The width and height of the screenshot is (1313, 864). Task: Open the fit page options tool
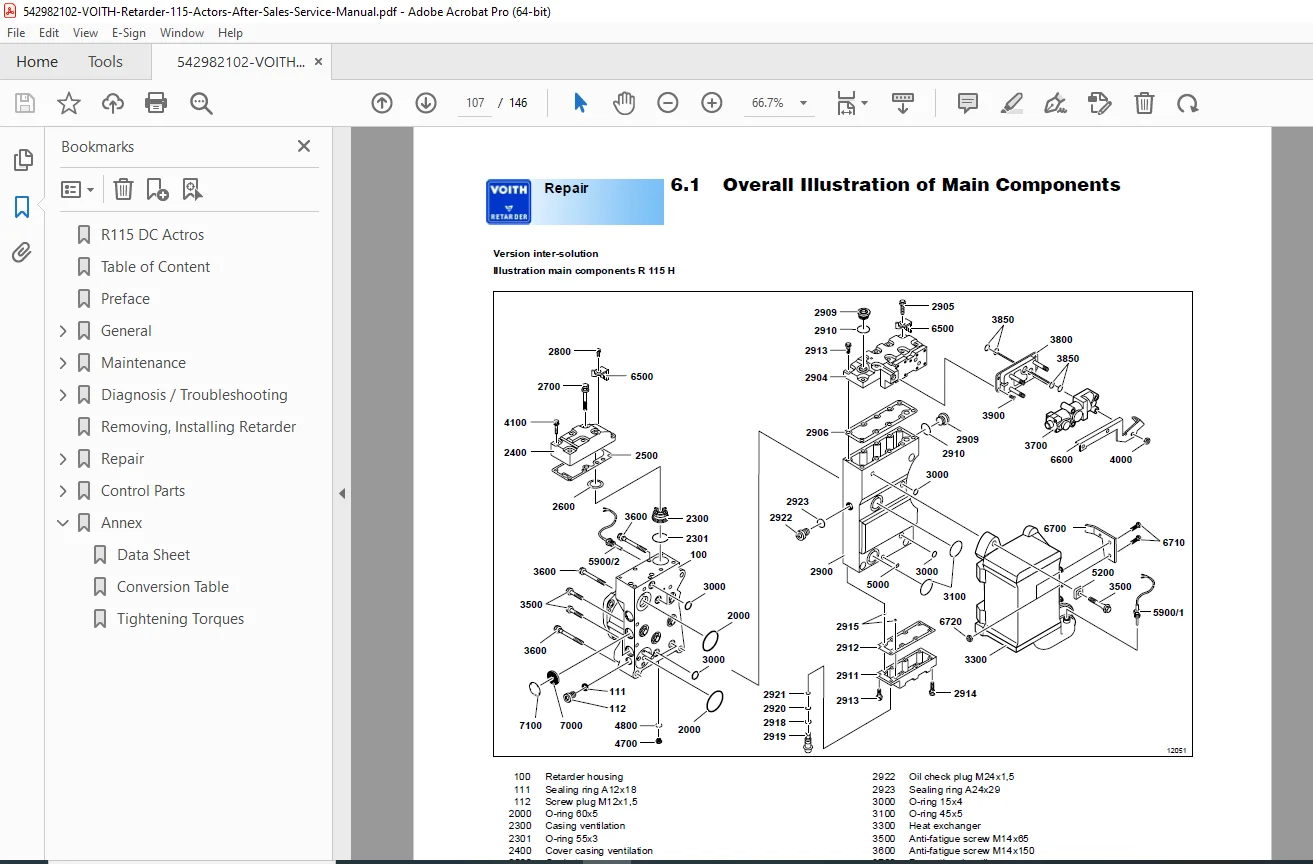coord(852,103)
